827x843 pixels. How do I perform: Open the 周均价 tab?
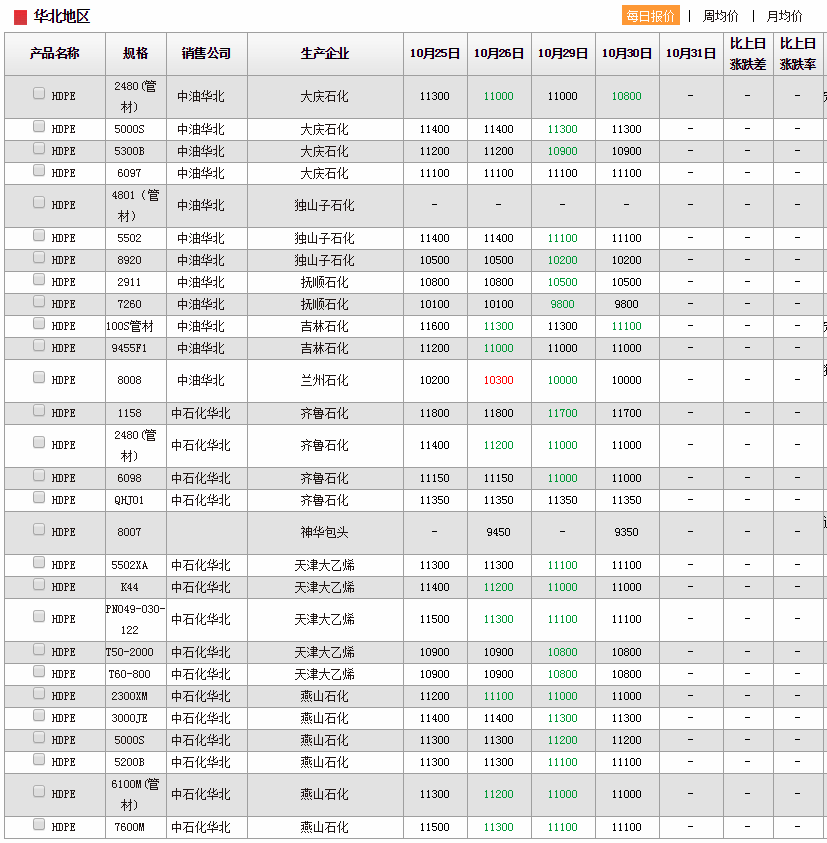coord(721,16)
